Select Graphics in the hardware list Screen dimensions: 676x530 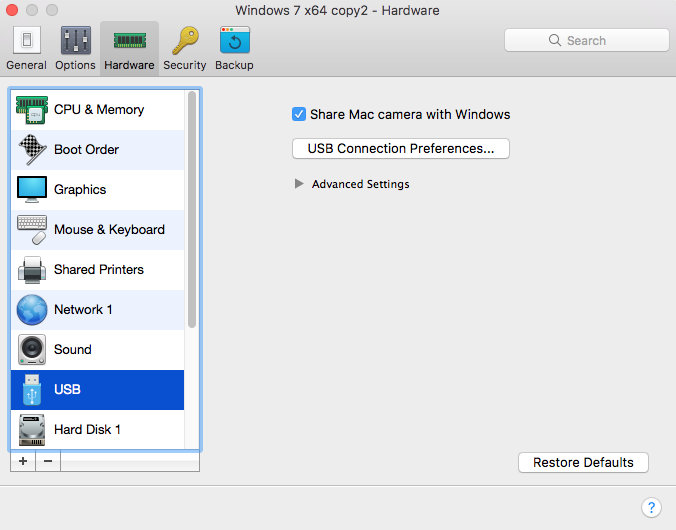point(97,190)
